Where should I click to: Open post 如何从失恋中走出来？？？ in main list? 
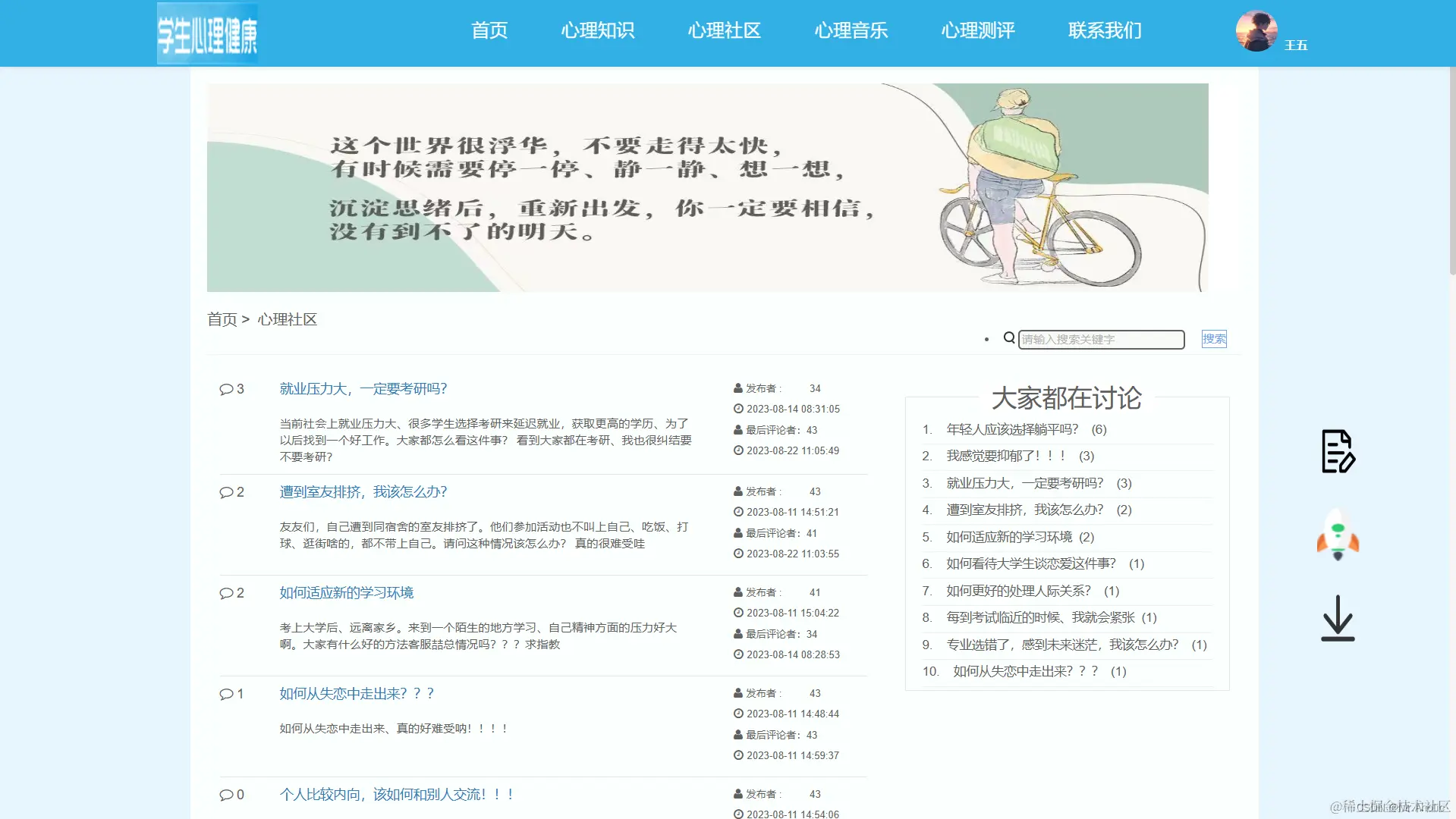pyautogui.click(x=357, y=694)
